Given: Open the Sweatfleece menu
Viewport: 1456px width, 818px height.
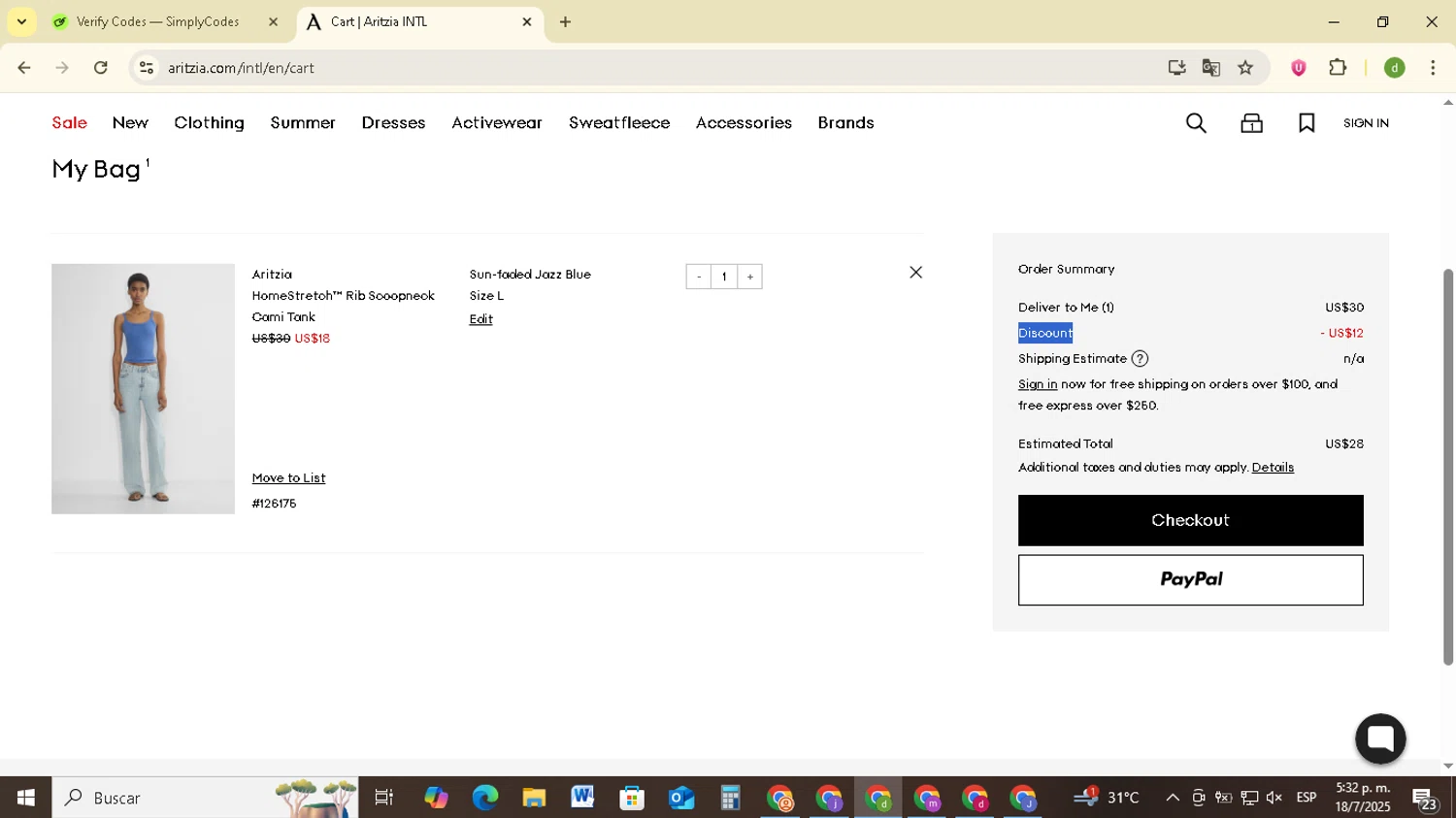Looking at the screenshot, I should [619, 123].
